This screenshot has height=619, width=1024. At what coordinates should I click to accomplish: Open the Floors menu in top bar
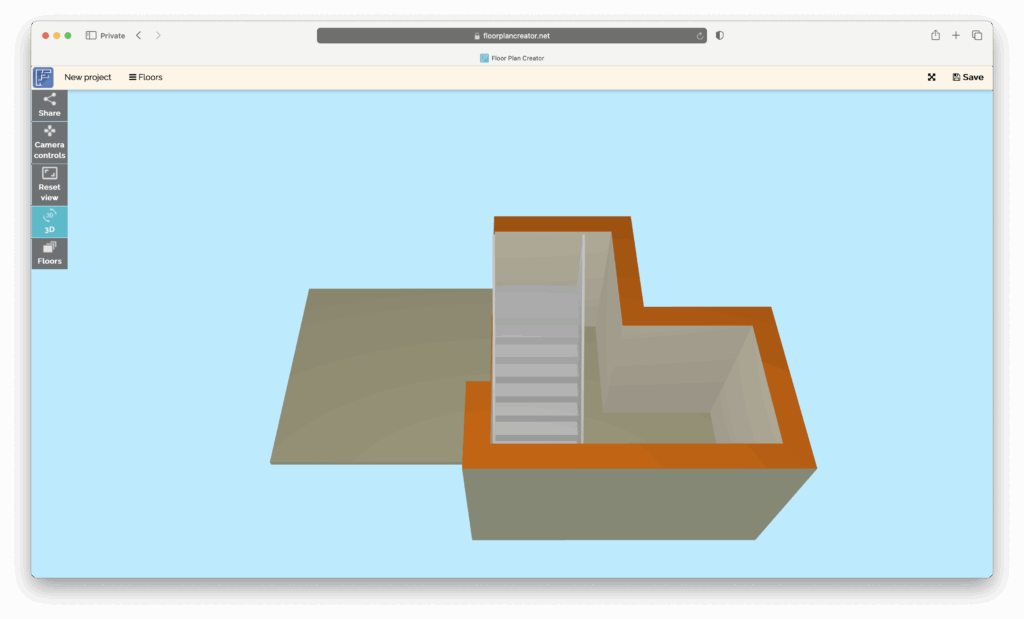click(x=145, y=77)
